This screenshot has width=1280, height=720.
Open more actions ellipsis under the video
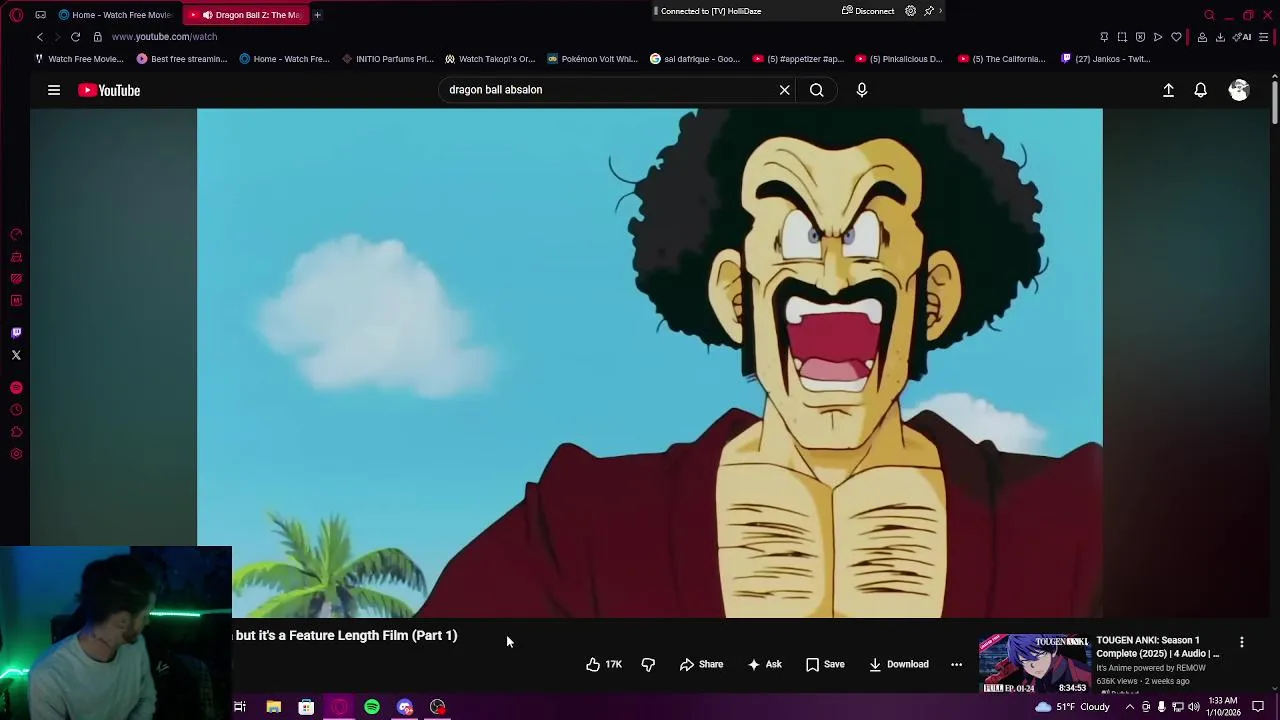pos(956,664)
